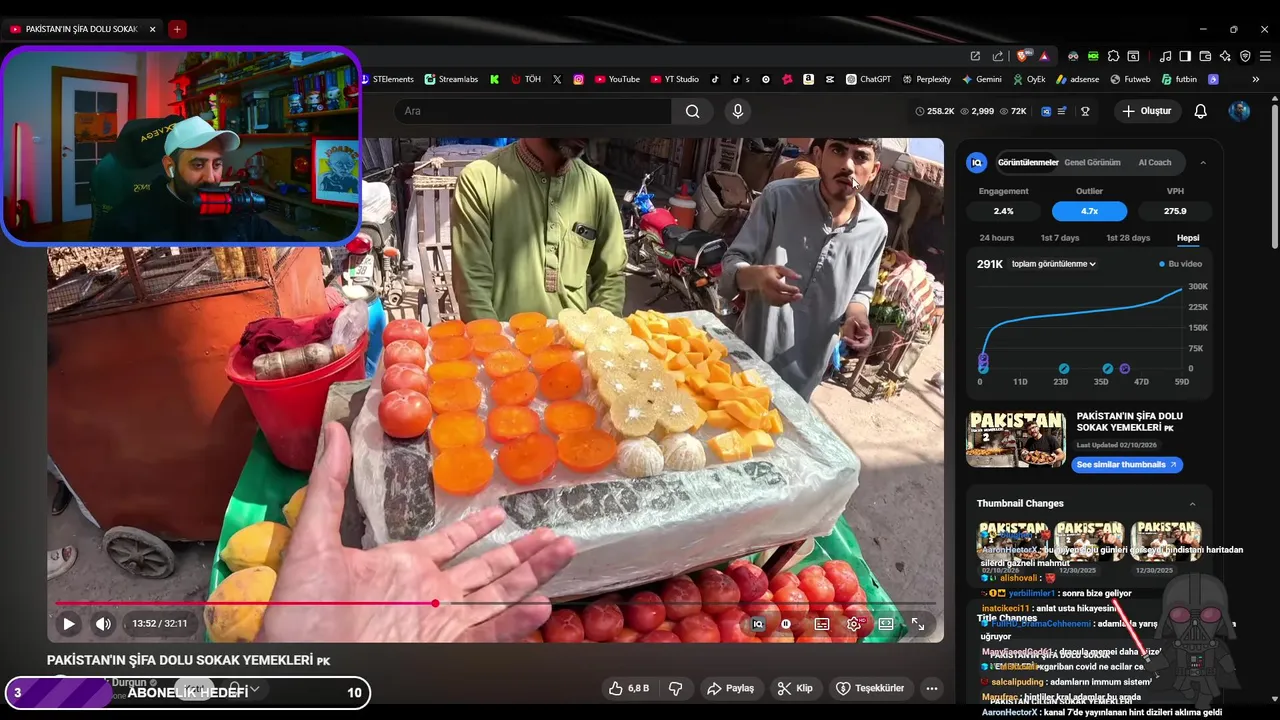The width and height of the screenshot is (1280, 720).
Task: Show more bookmarks overflow chevron
Action: pyautogui.click(x=1256, y=79)
